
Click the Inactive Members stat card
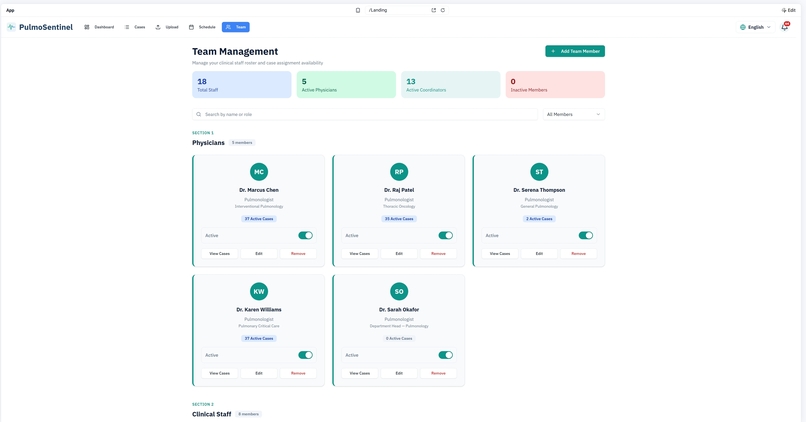coord(555,85)
